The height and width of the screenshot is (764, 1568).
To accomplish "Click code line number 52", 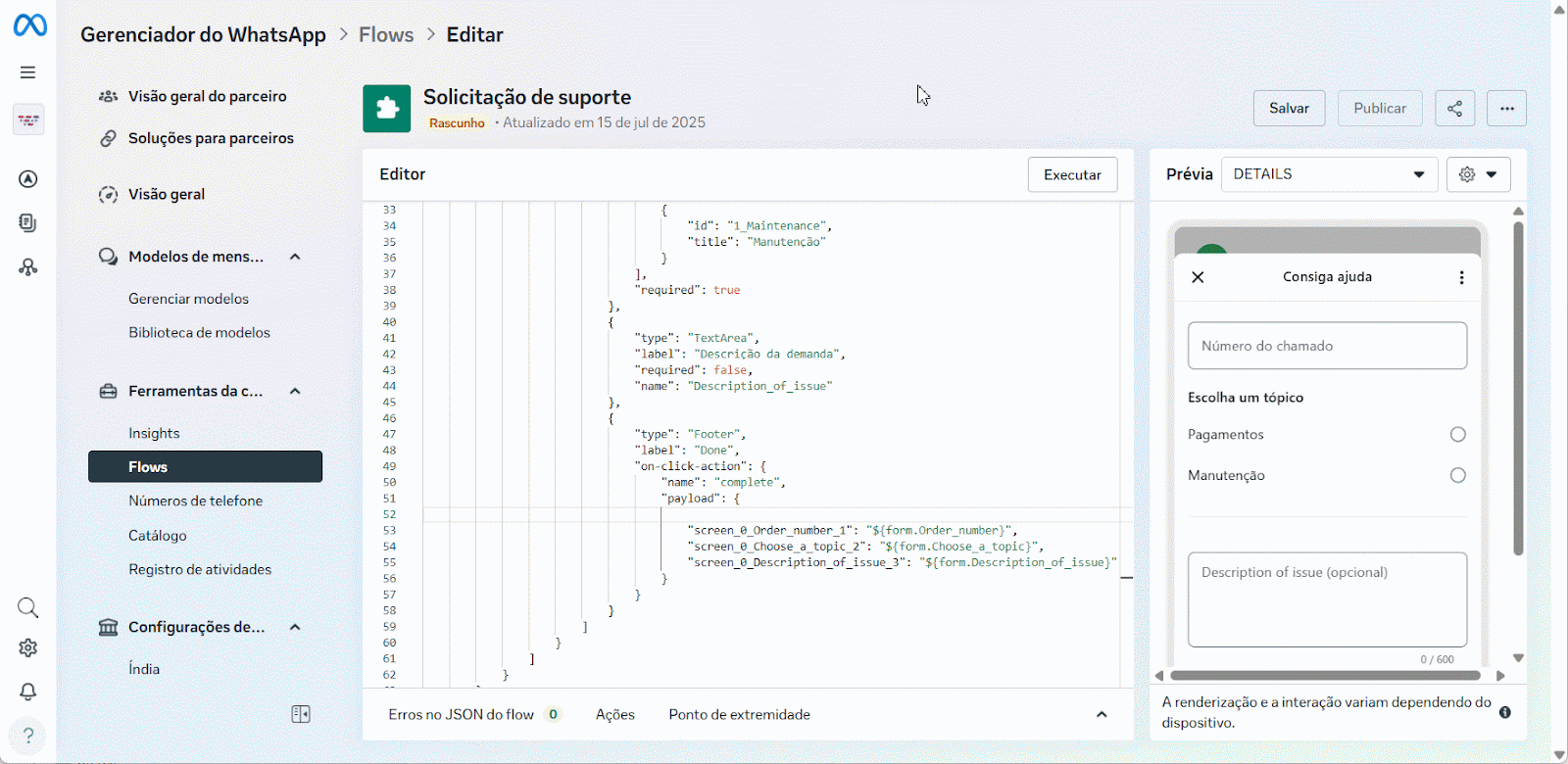I will click(x=389, y=514).
